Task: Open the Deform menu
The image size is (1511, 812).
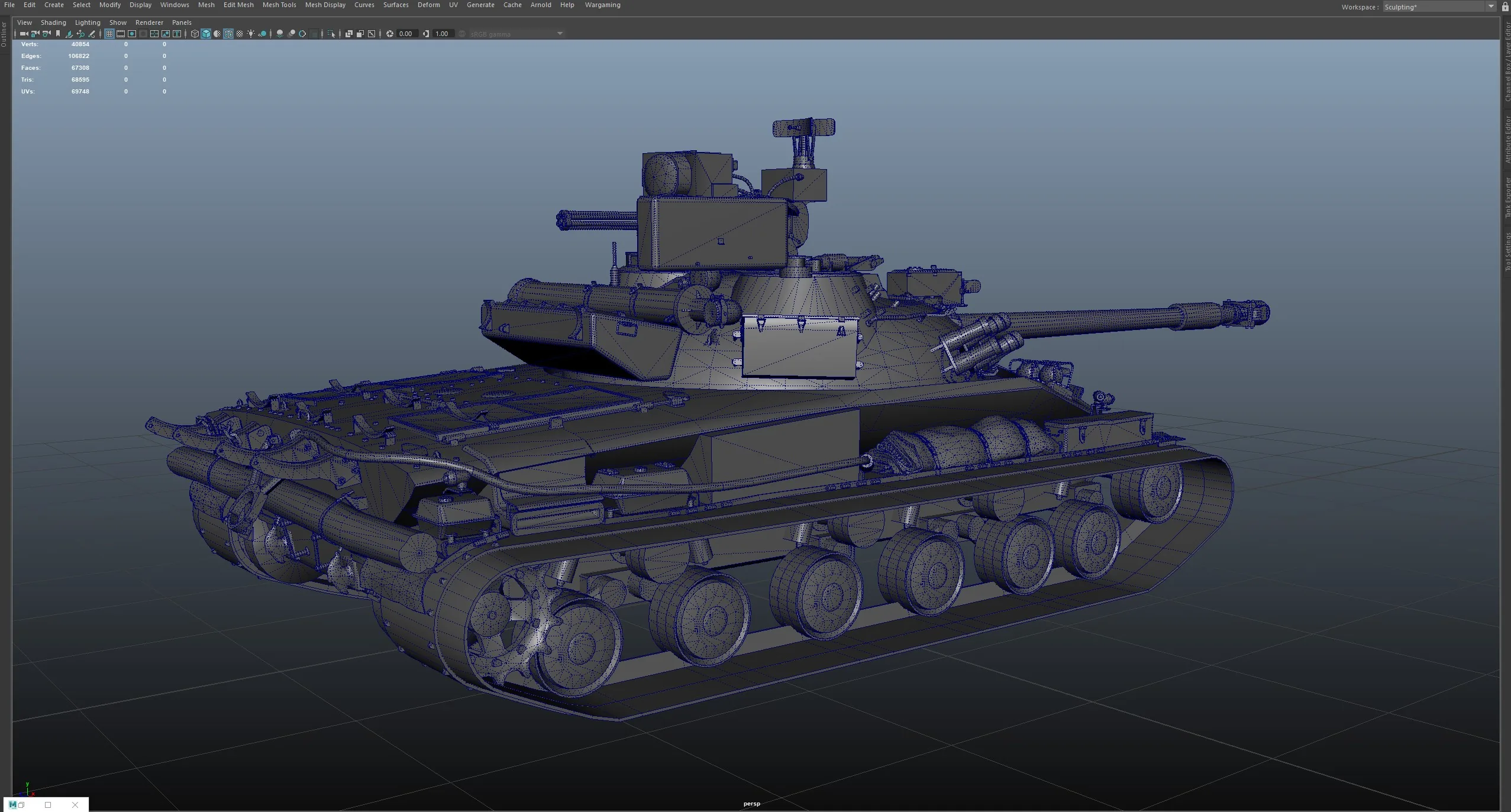Action: click(x=429, y=5)
